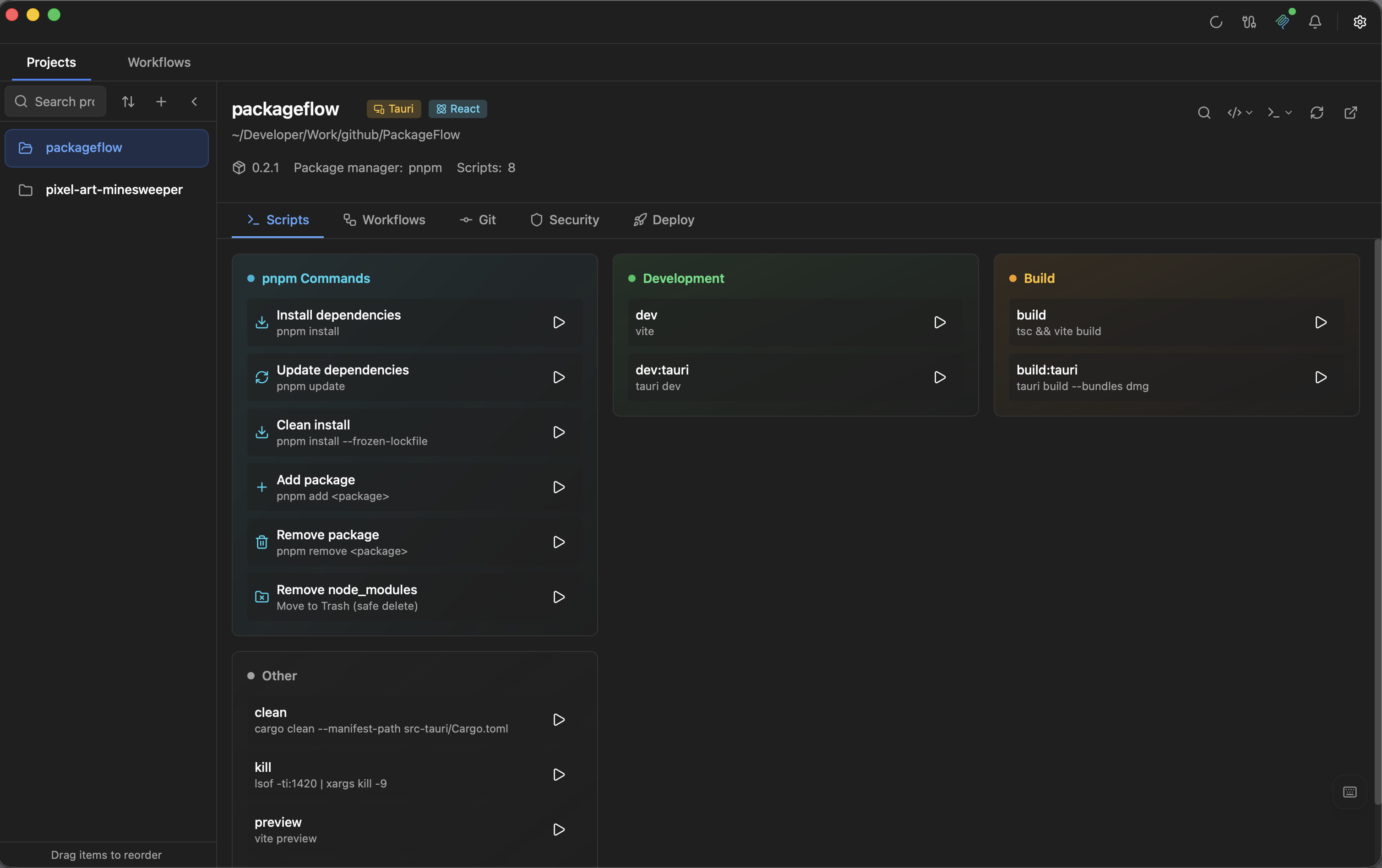Image resolution: width=1382 pixels, height=868 pixels.
Task: Click the project search magnifier icon
Action: [1204, 113]
